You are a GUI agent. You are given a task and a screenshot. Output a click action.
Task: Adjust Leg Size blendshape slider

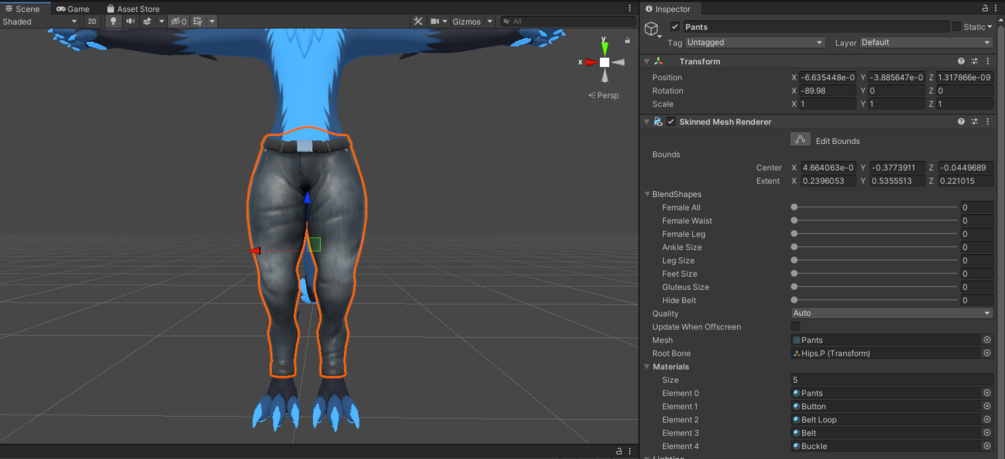click(x=875, y=260)
